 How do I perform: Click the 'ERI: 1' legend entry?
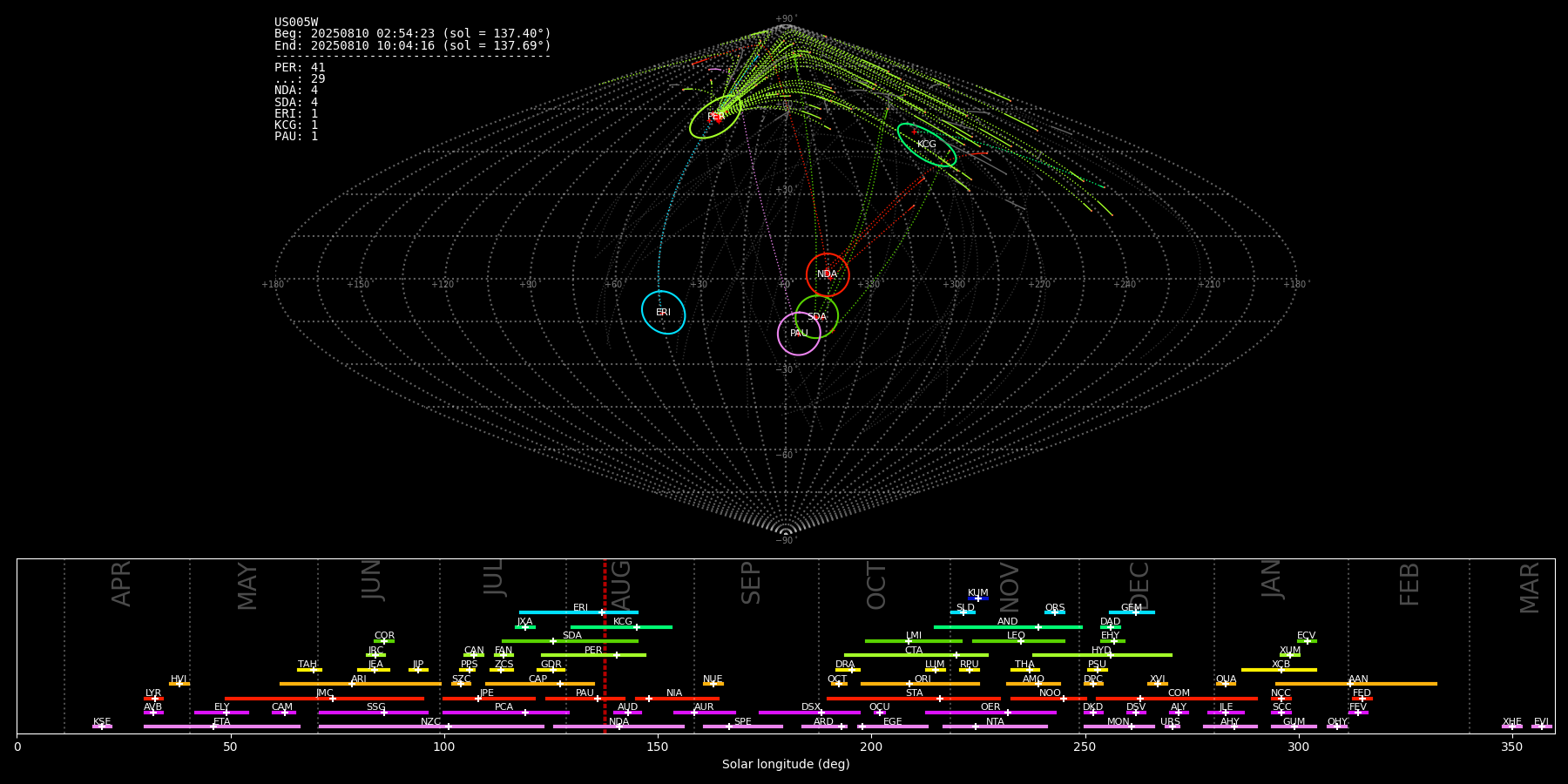296,113
